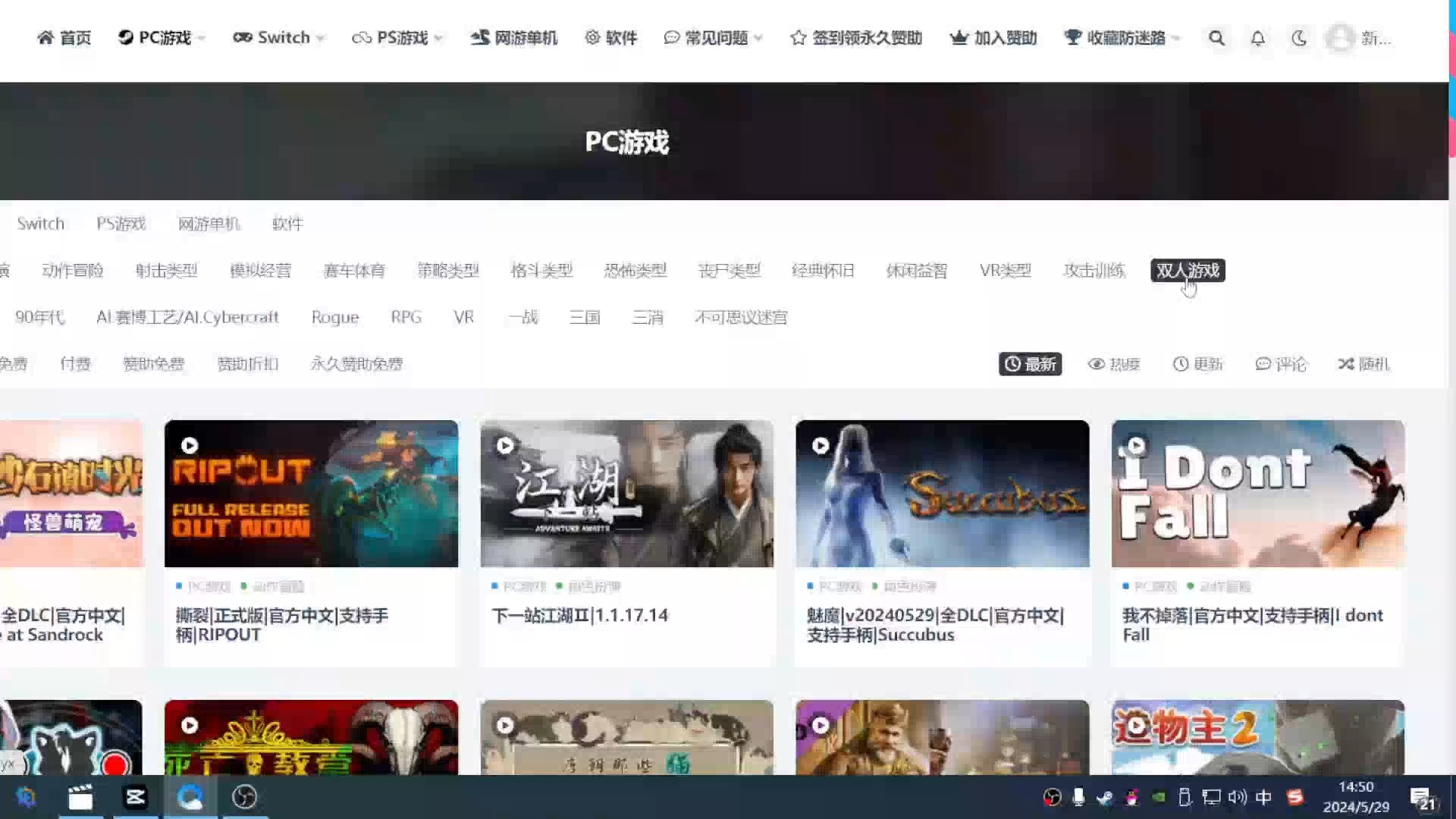Play video icon on 江湖 card
Image resolution: width=1456 pixels, height=819 pixels.
(505, 445)
